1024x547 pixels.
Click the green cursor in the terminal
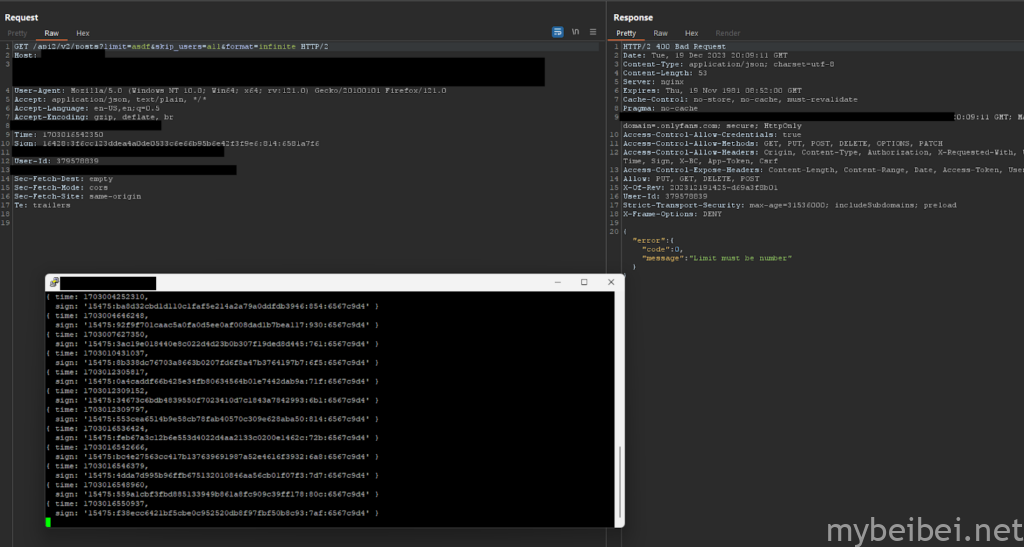pyautogui.click(x=49, y=521)
